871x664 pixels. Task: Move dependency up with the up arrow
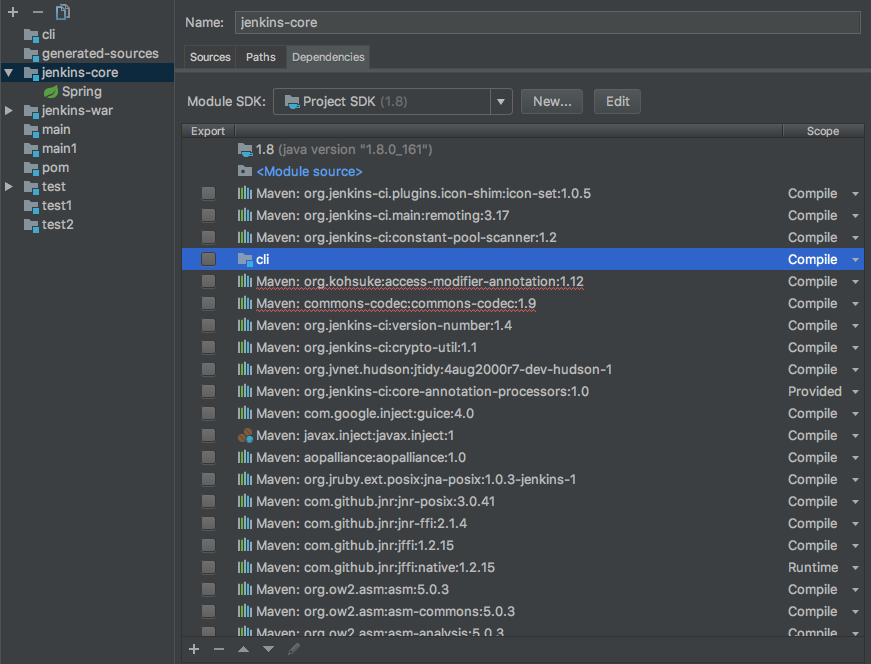click(243, 649)
